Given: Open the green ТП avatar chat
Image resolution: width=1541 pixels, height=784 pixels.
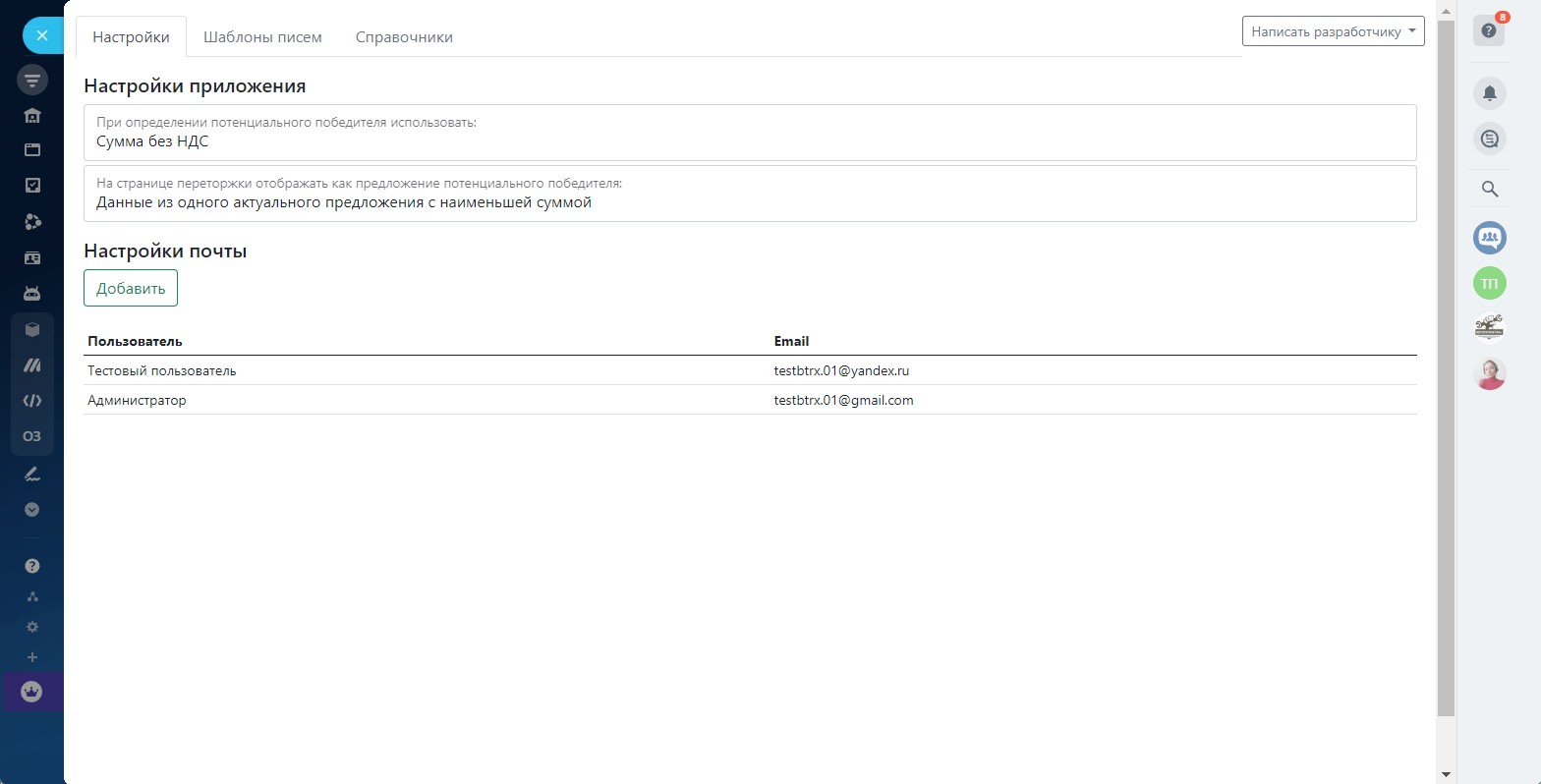Looking at the screenshot, I should (x=1489, y=284).
